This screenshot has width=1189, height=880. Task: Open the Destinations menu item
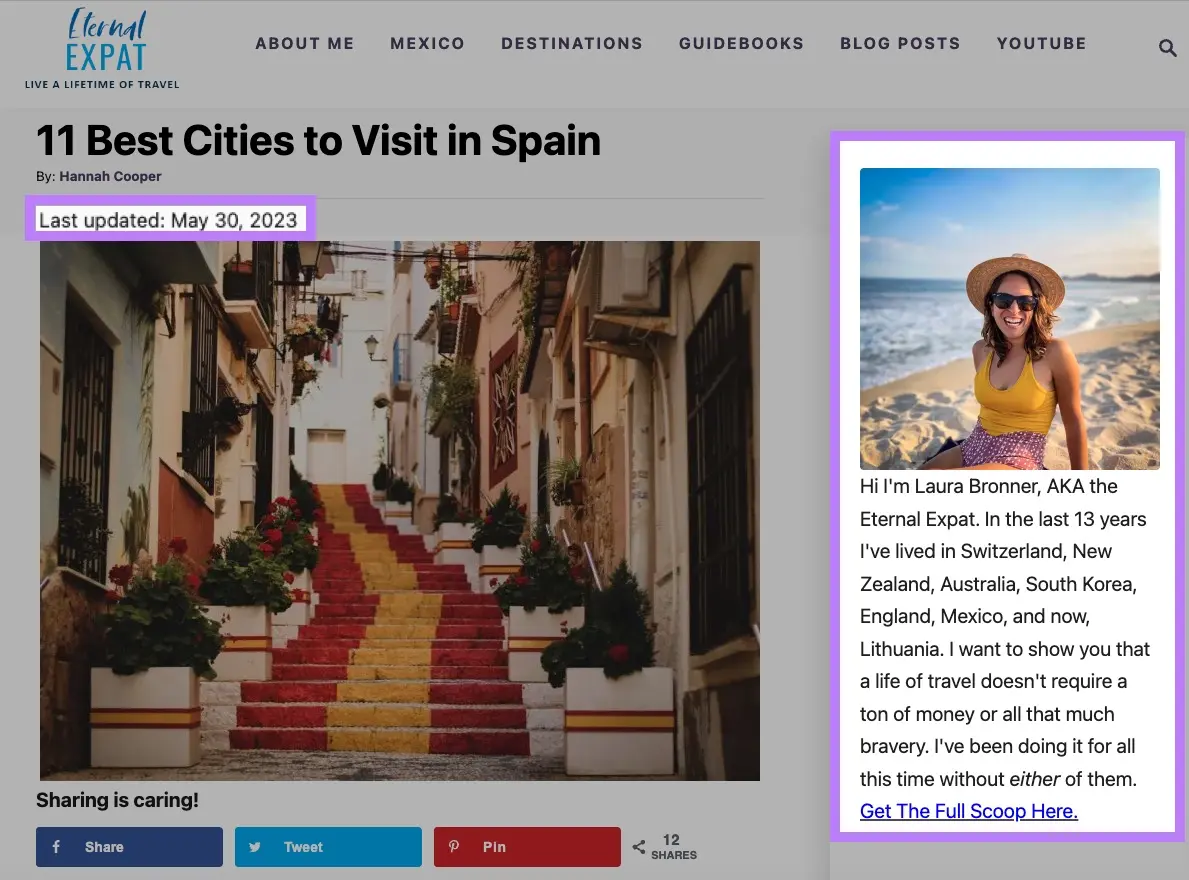click(571, 43)
